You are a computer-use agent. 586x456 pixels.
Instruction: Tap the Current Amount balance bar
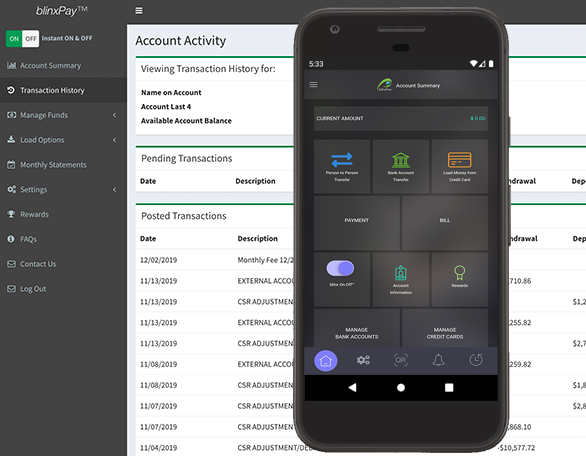pos(401,118)
